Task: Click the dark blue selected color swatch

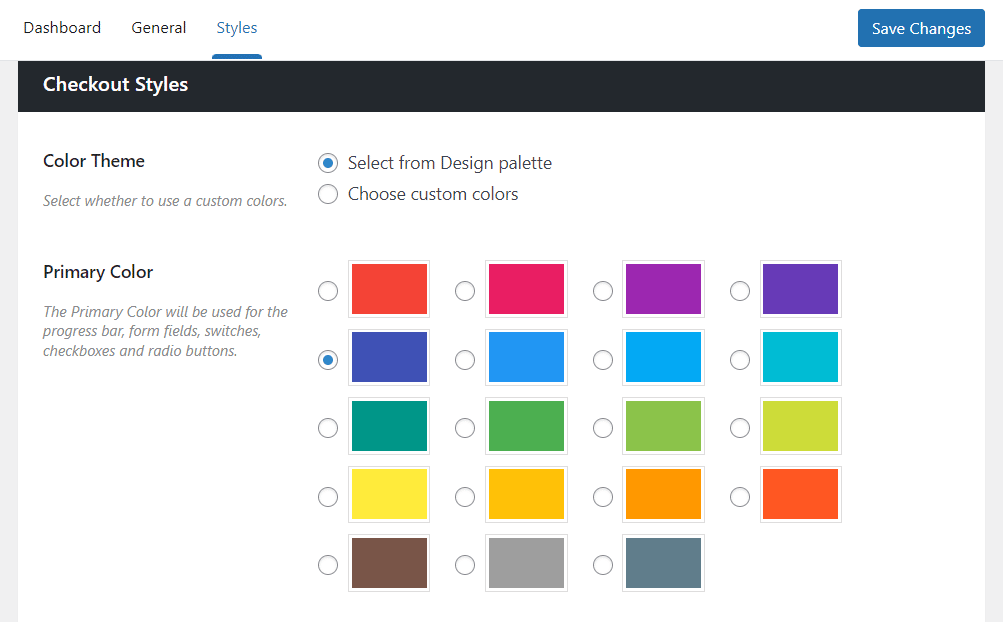Action: pos(389,357)
